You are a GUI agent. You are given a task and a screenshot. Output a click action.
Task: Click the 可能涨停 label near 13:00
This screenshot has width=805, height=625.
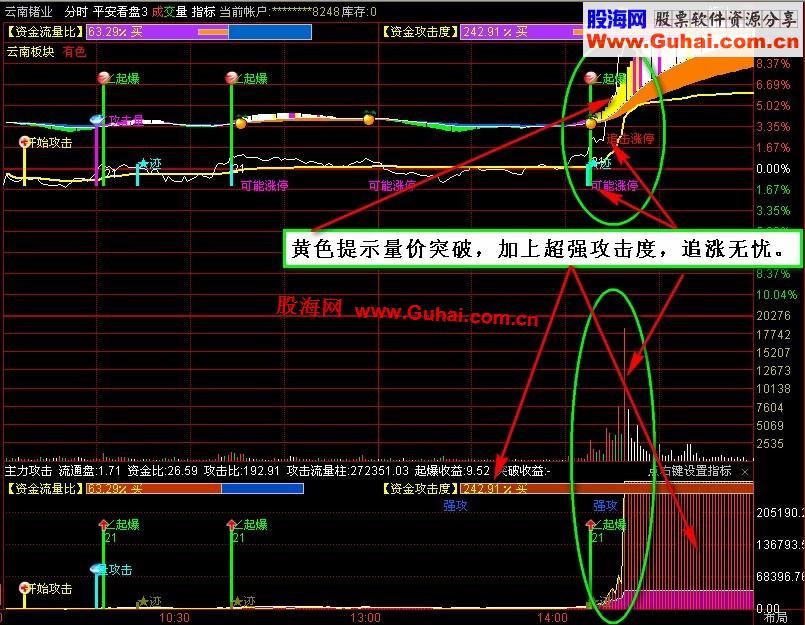coord(392,185)
